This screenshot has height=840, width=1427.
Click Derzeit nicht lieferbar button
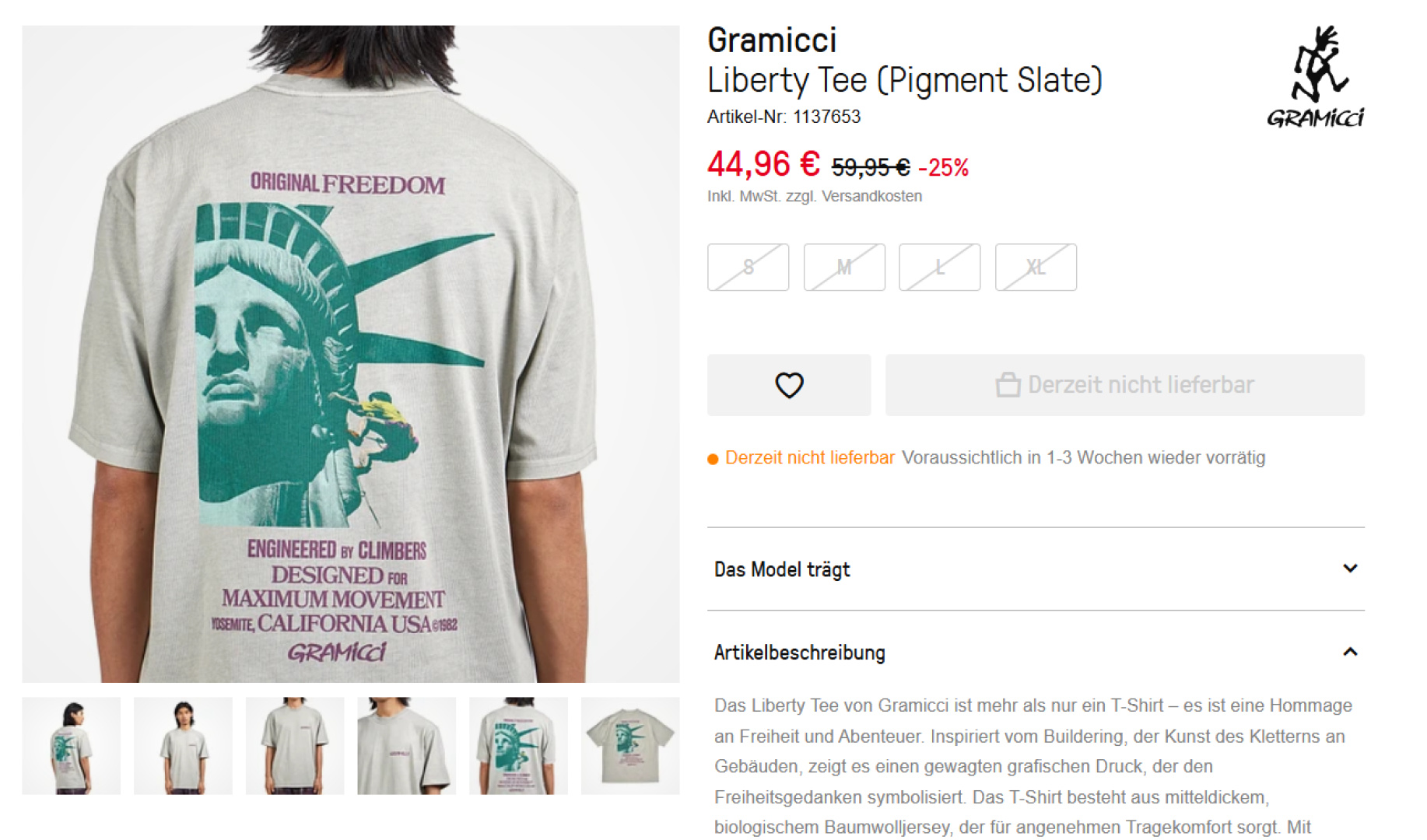pyautogui.click(x=1124, y=385)
